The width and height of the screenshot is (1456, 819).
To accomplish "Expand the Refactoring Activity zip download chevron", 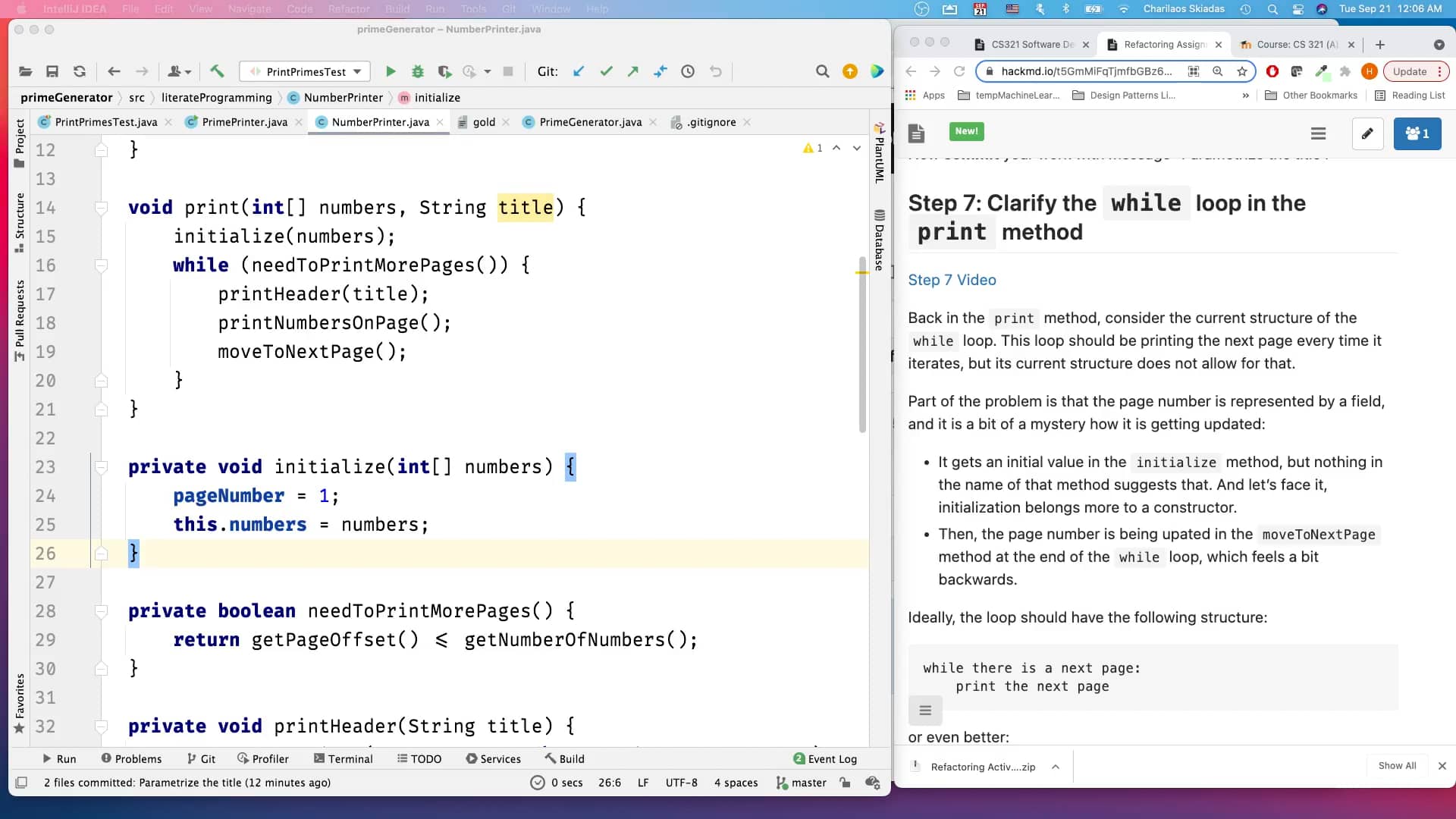I will click(1056, 767).
